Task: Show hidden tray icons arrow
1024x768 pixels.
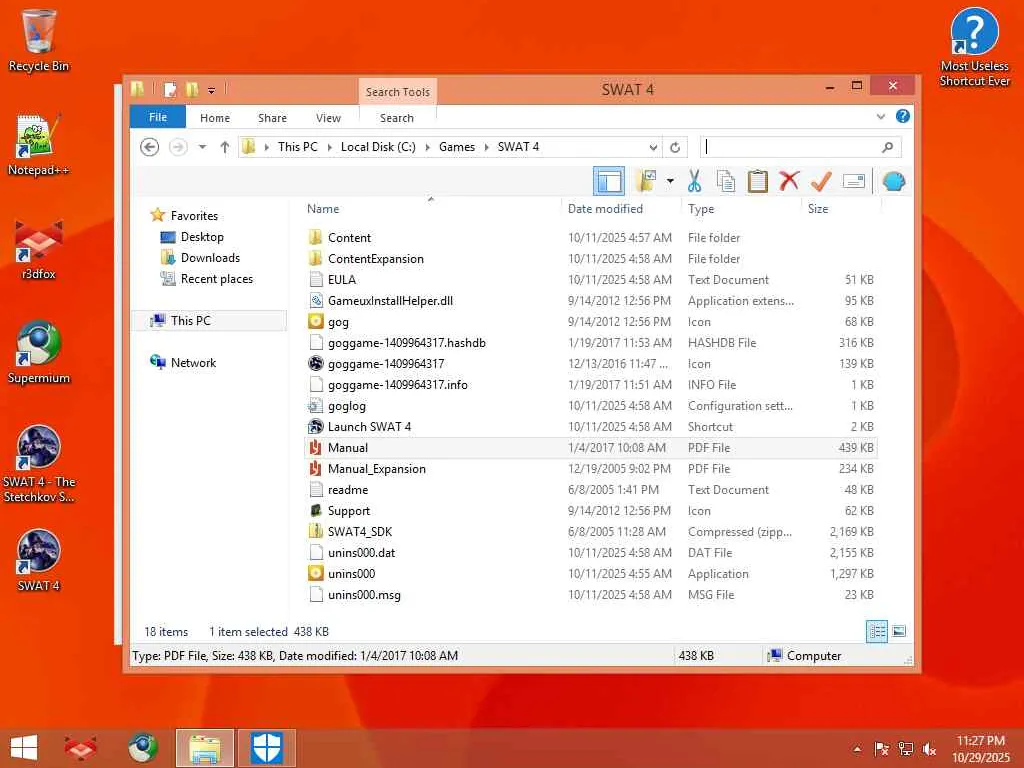Action: (857, 749)
